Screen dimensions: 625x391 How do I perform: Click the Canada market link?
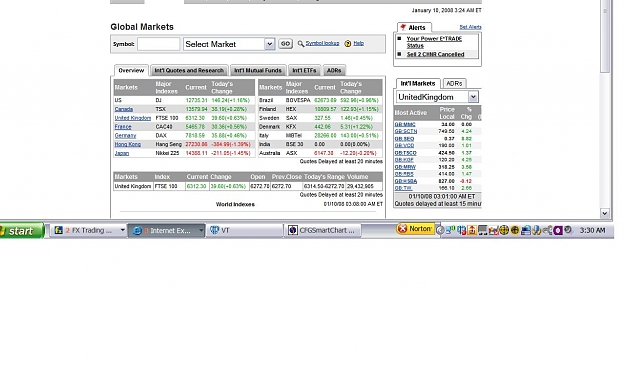click(x=124, y=109)
